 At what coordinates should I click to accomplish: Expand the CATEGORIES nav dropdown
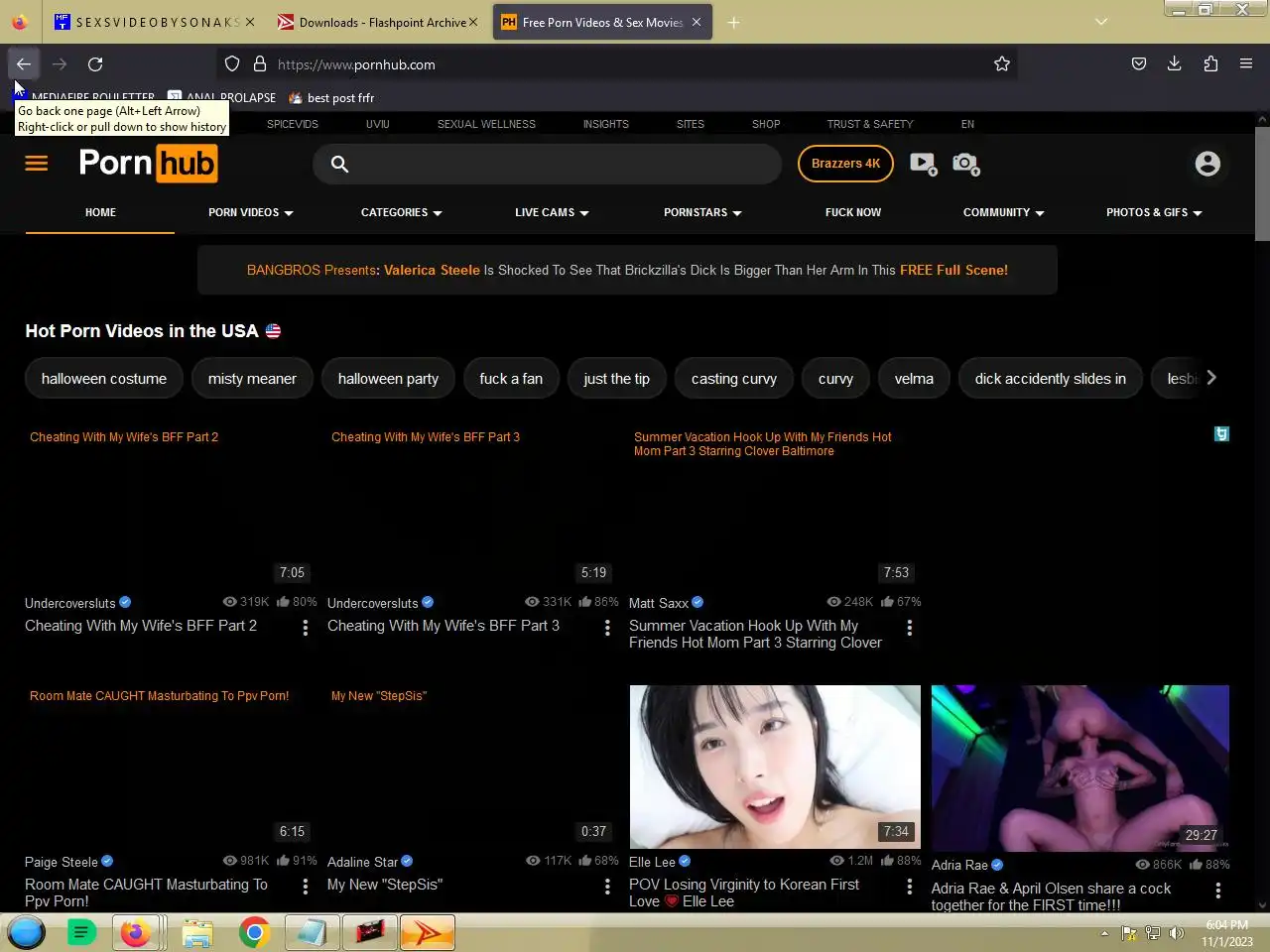[402, 212]
